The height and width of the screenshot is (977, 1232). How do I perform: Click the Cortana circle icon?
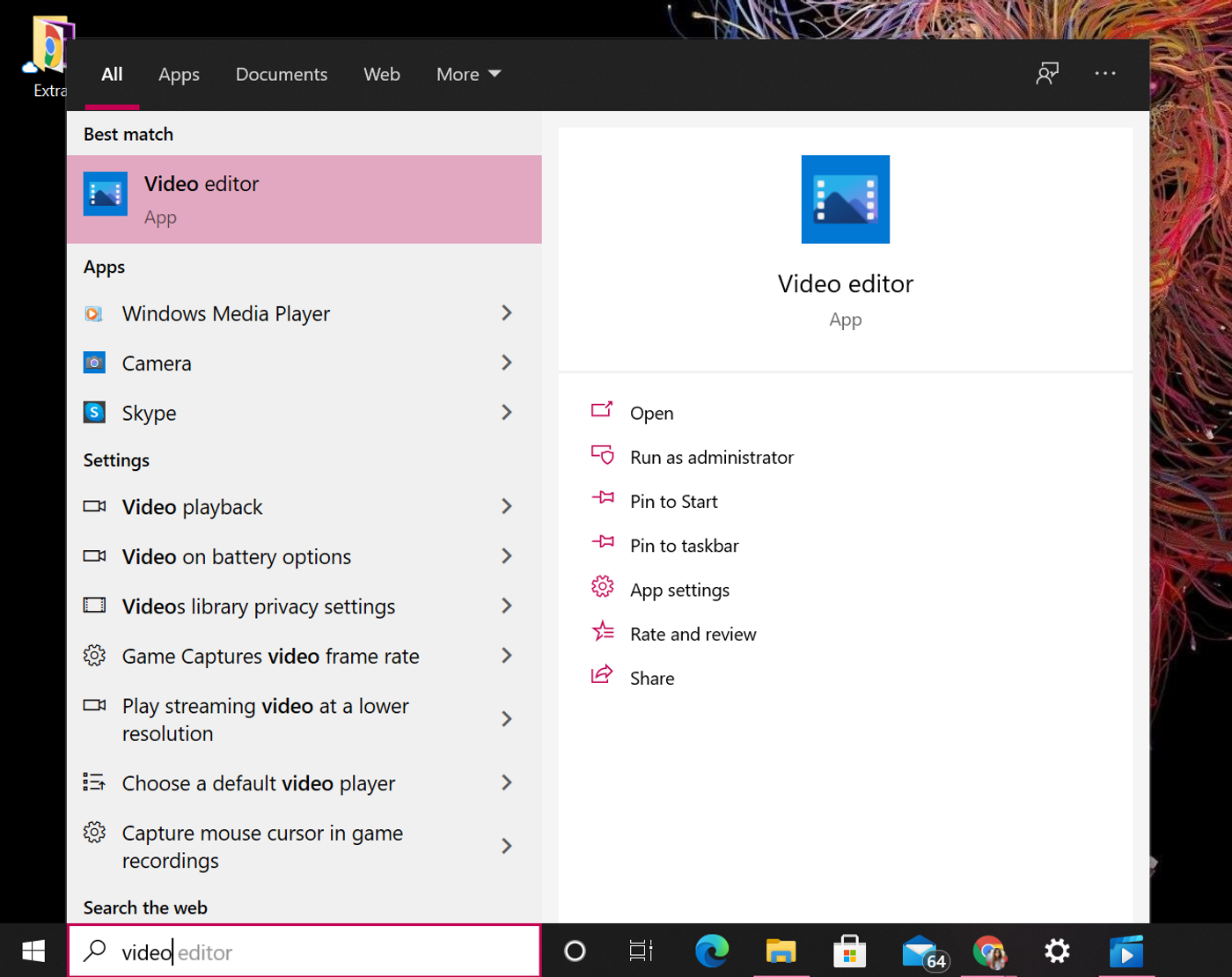click(575, 951)
